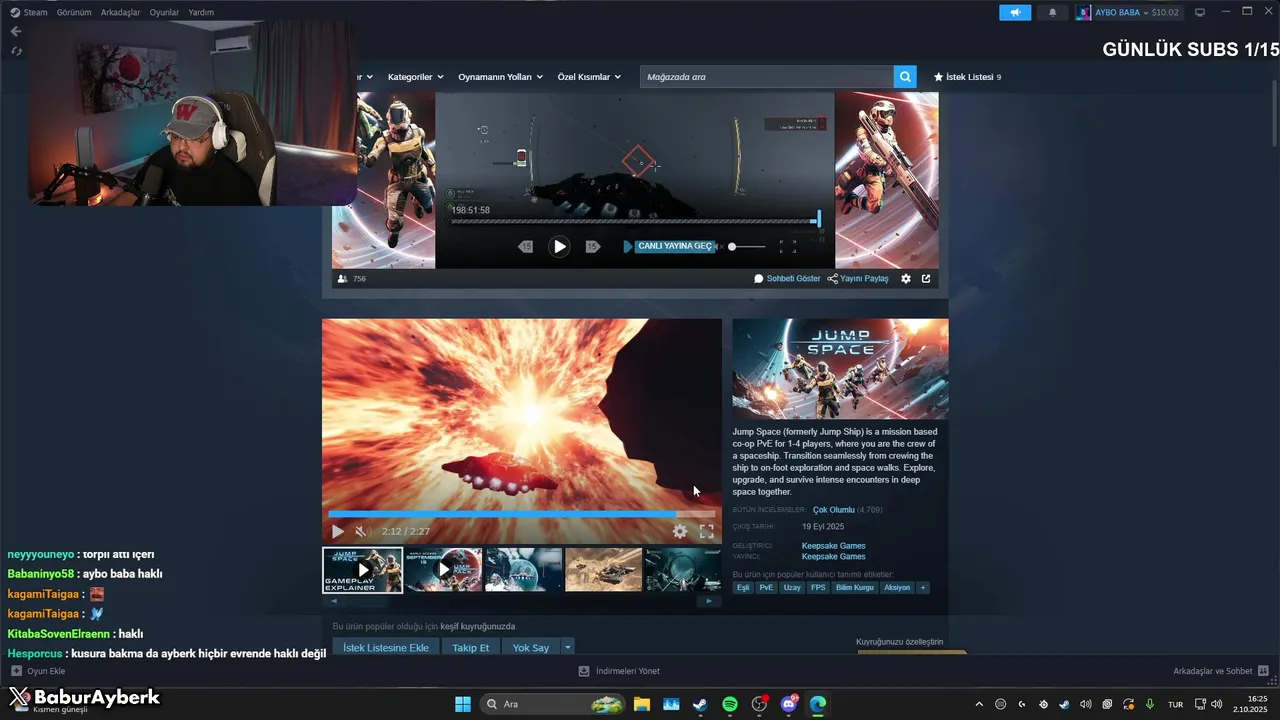Screen dimensions: 1280x720
Task: Click the Yayını Paylaş share link
Action: [858, 279]
